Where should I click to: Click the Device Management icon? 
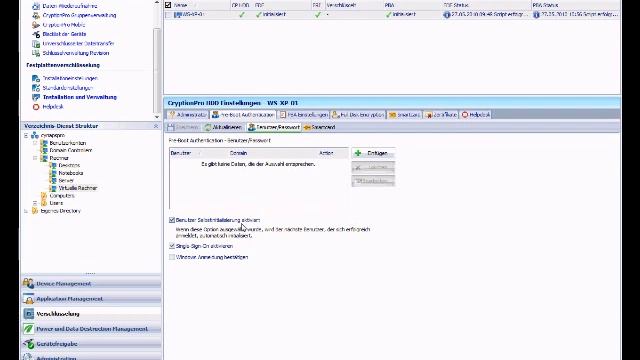point(29,283)
